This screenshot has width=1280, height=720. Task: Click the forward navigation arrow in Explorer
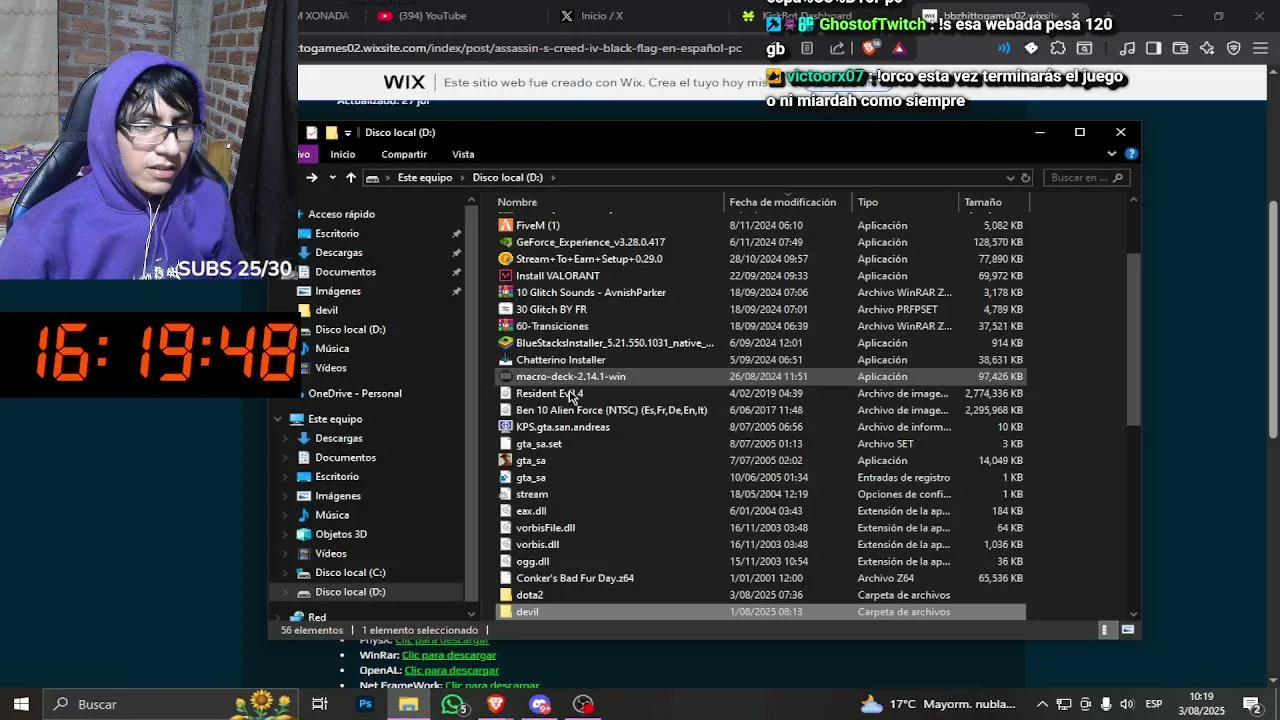312,177
